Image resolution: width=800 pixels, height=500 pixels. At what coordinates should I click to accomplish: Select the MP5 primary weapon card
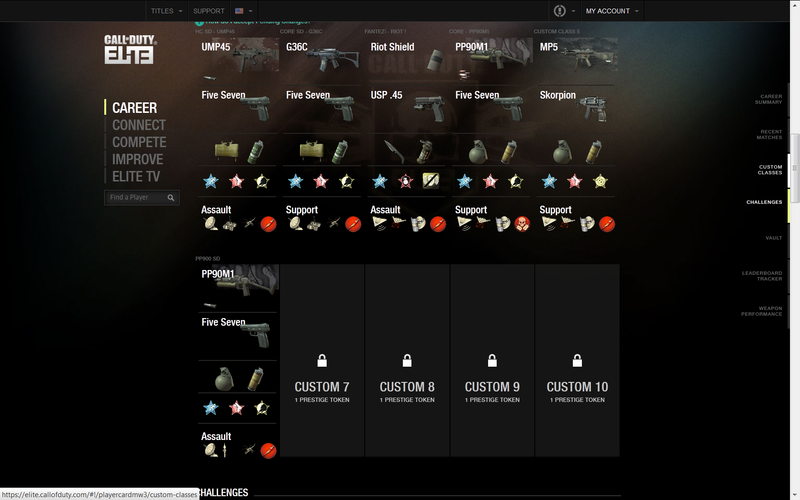(577, 60)
